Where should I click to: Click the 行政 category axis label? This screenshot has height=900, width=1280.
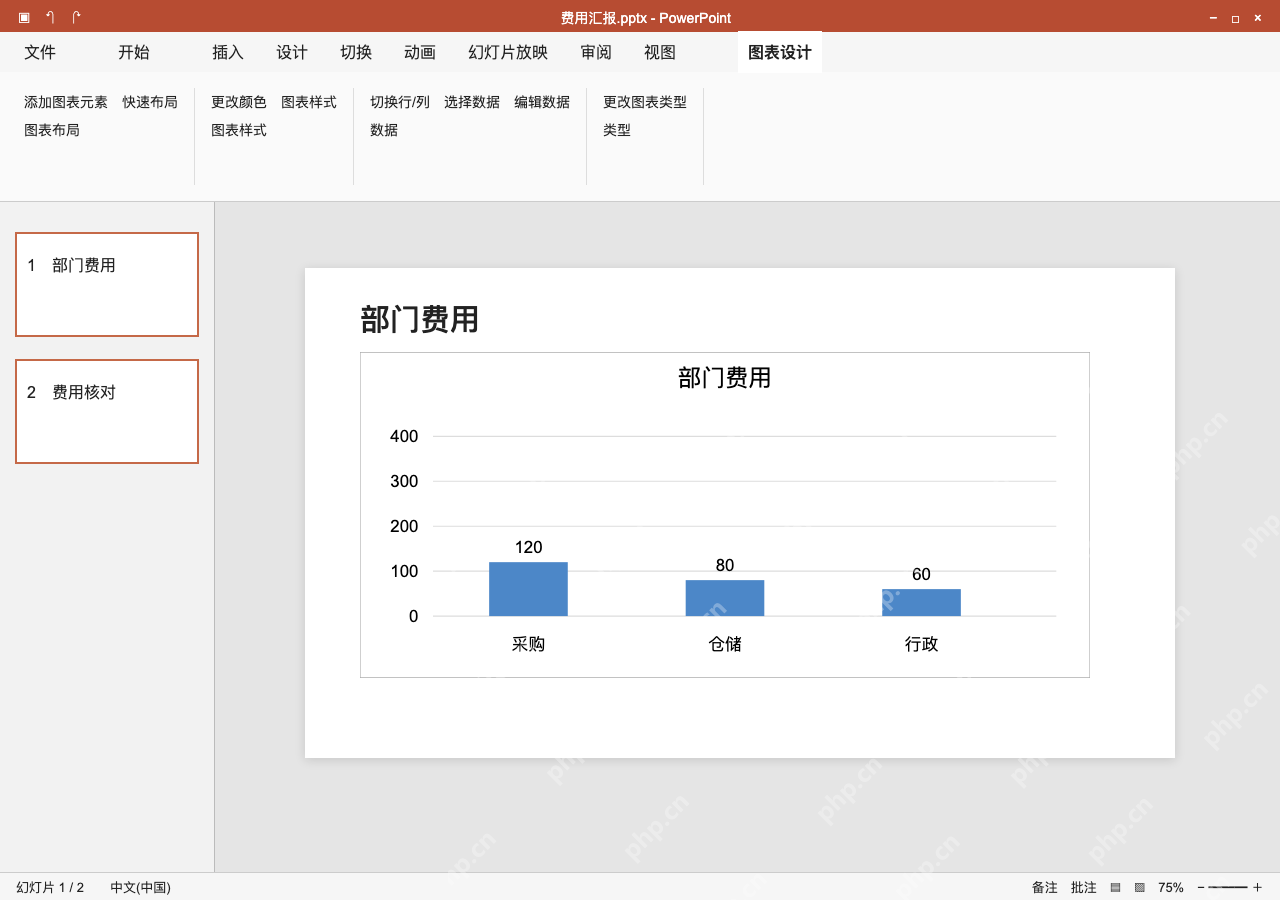921,644
